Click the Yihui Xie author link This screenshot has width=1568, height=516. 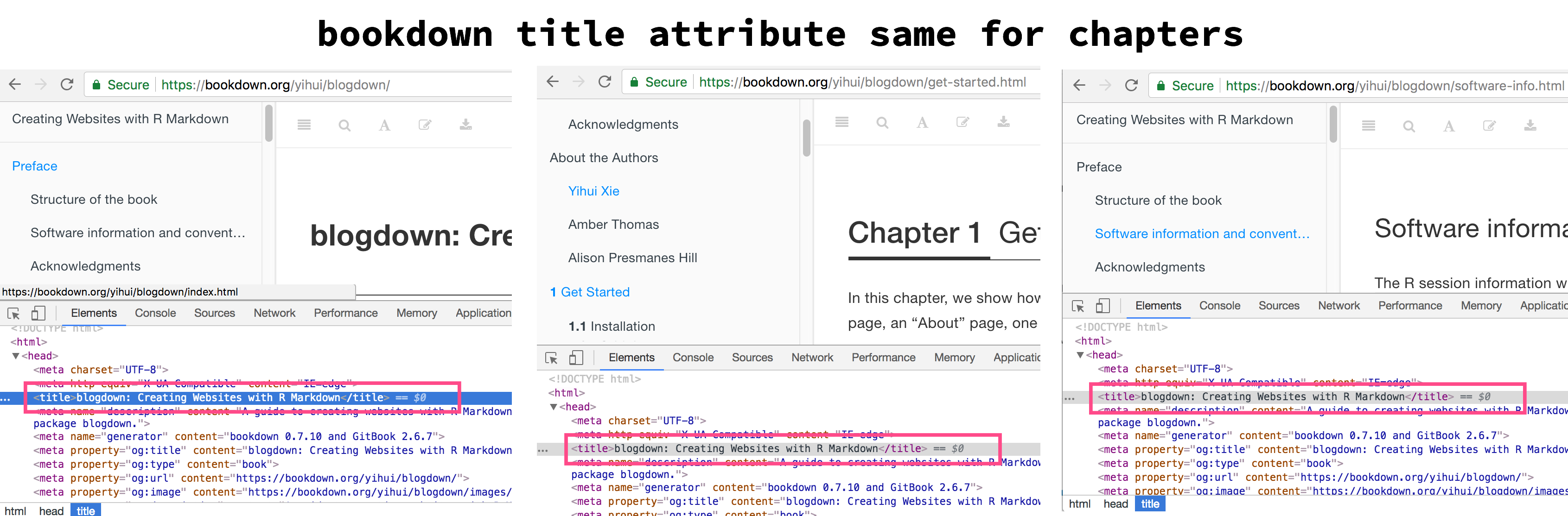[593, 191]
